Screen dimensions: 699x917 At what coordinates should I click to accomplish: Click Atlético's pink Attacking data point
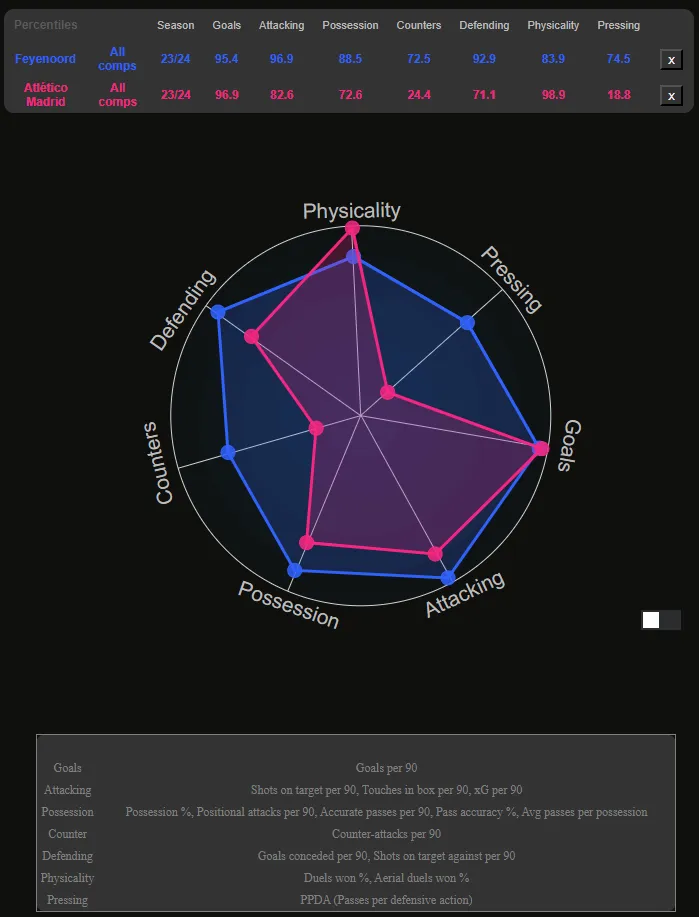point(435,553)
